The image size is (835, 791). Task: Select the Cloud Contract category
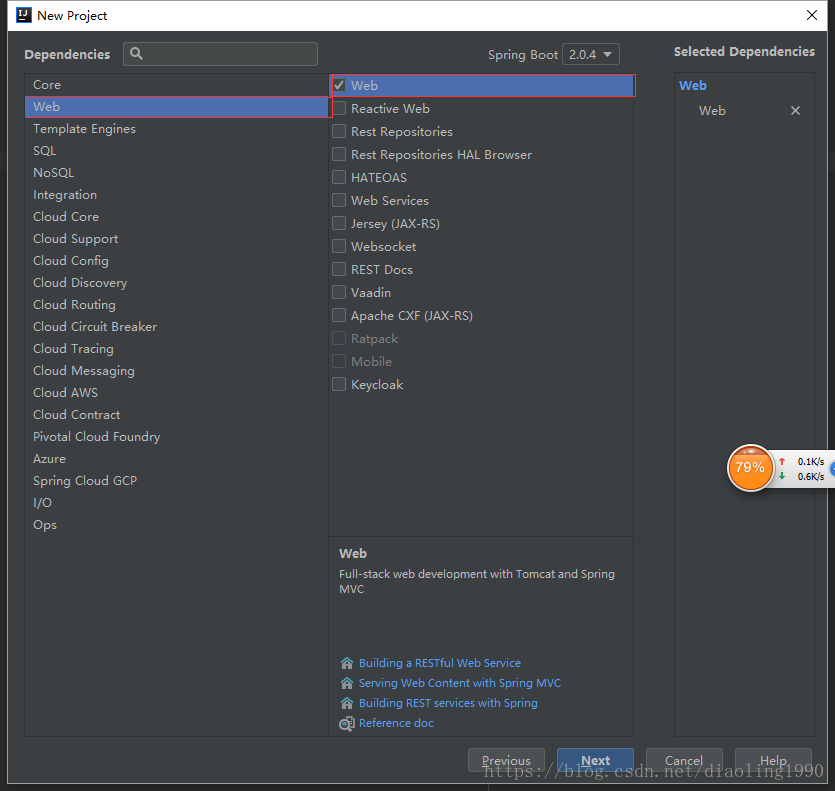click(176, 415)
